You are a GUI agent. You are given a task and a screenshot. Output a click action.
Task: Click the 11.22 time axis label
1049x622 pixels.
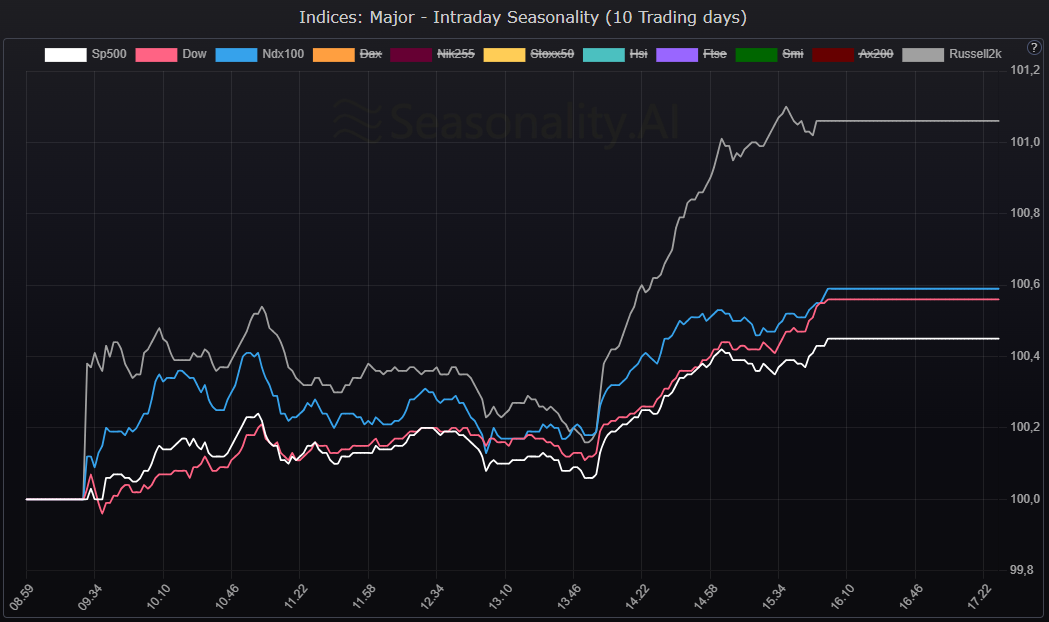[x=295, y=597]
